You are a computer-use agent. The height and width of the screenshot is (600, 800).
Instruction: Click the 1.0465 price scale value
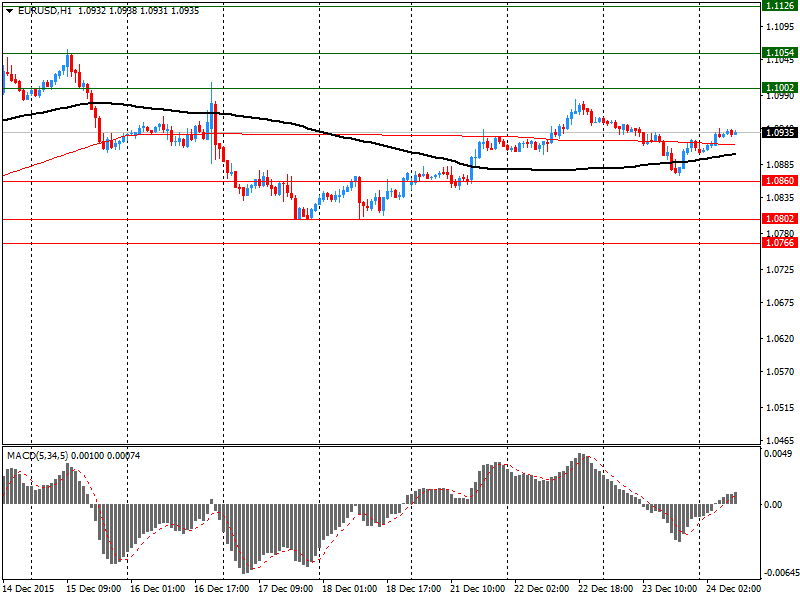[x=781, y=440]
